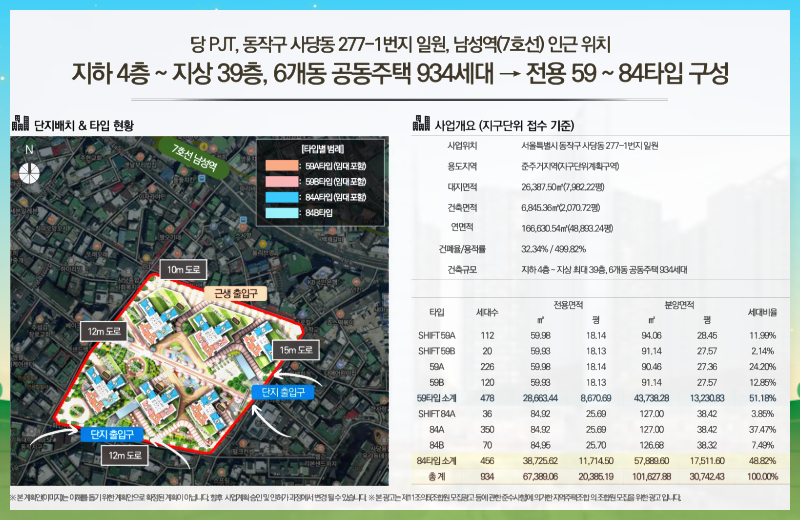Click the 전용면적 column header
Image resolution: width=800 pixels, height=520 pixels.
(x=568, y=305)
